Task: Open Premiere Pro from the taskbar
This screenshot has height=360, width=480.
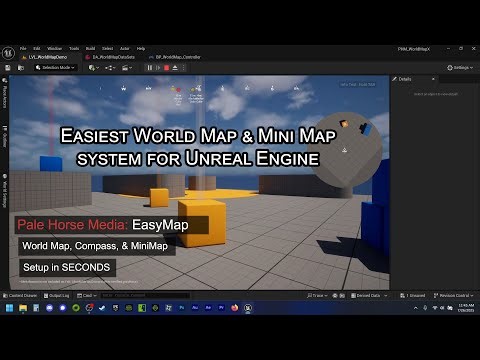Action: click(221, 308)
